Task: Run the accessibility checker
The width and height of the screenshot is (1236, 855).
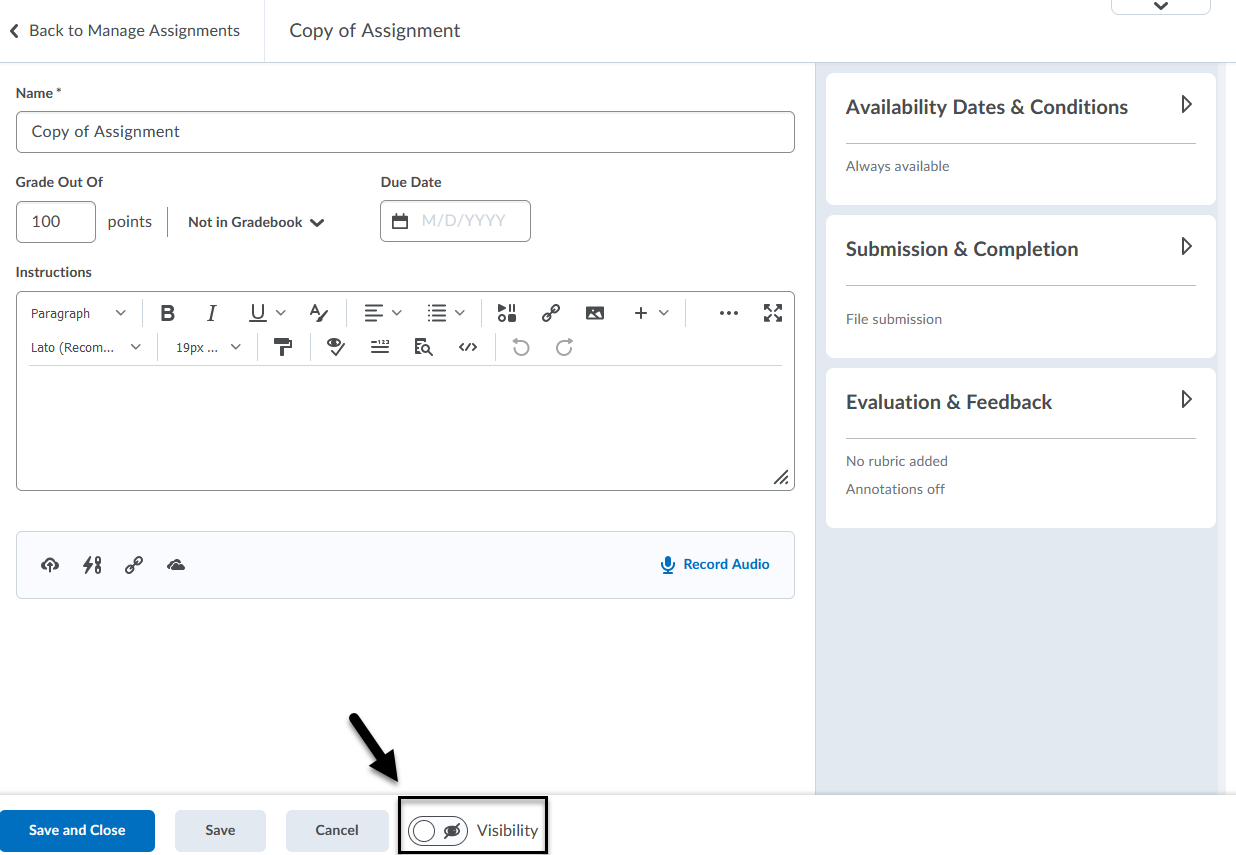Action: coord(336,347)
